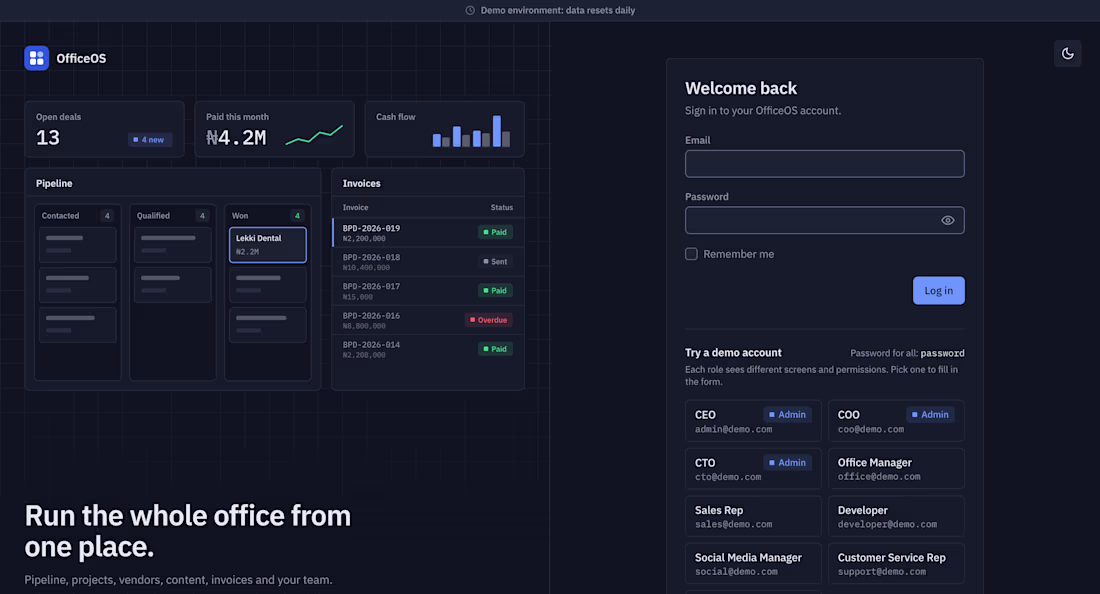Show password using the eye icon
The height and width of the screenshot is (594, 1100).
(x=948, y=220)
